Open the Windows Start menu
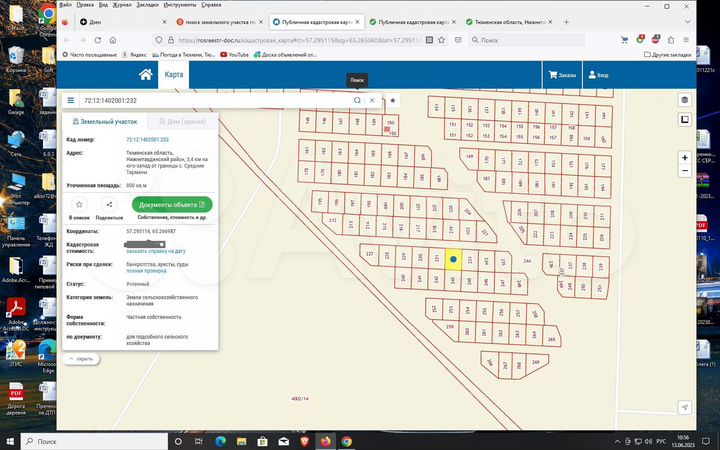720x450 pixels. click(10, 441)
